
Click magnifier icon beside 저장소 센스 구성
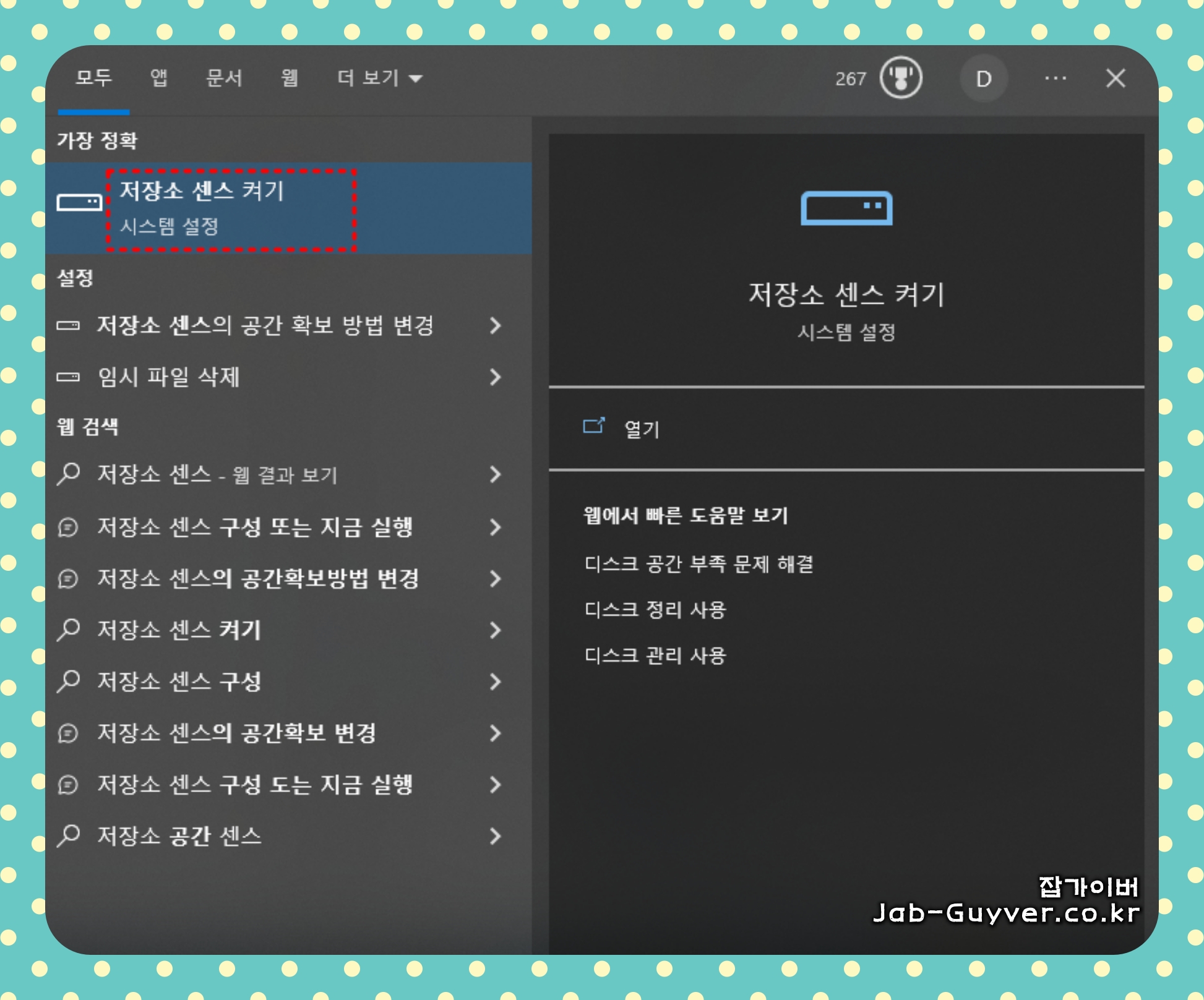[69, 682]
